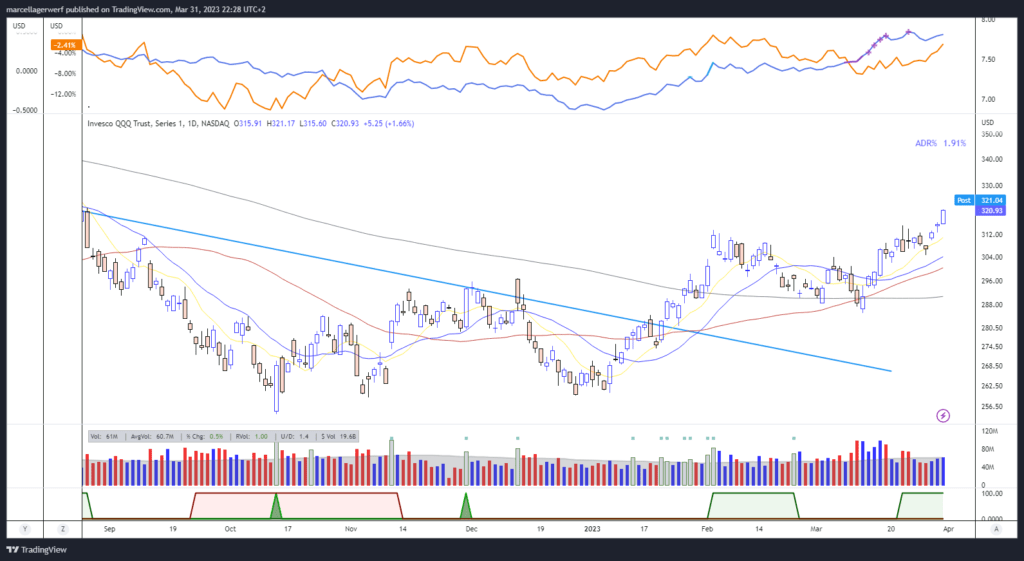
Task: Click the Z scale circle button
Action: click(x=63, y=529)
